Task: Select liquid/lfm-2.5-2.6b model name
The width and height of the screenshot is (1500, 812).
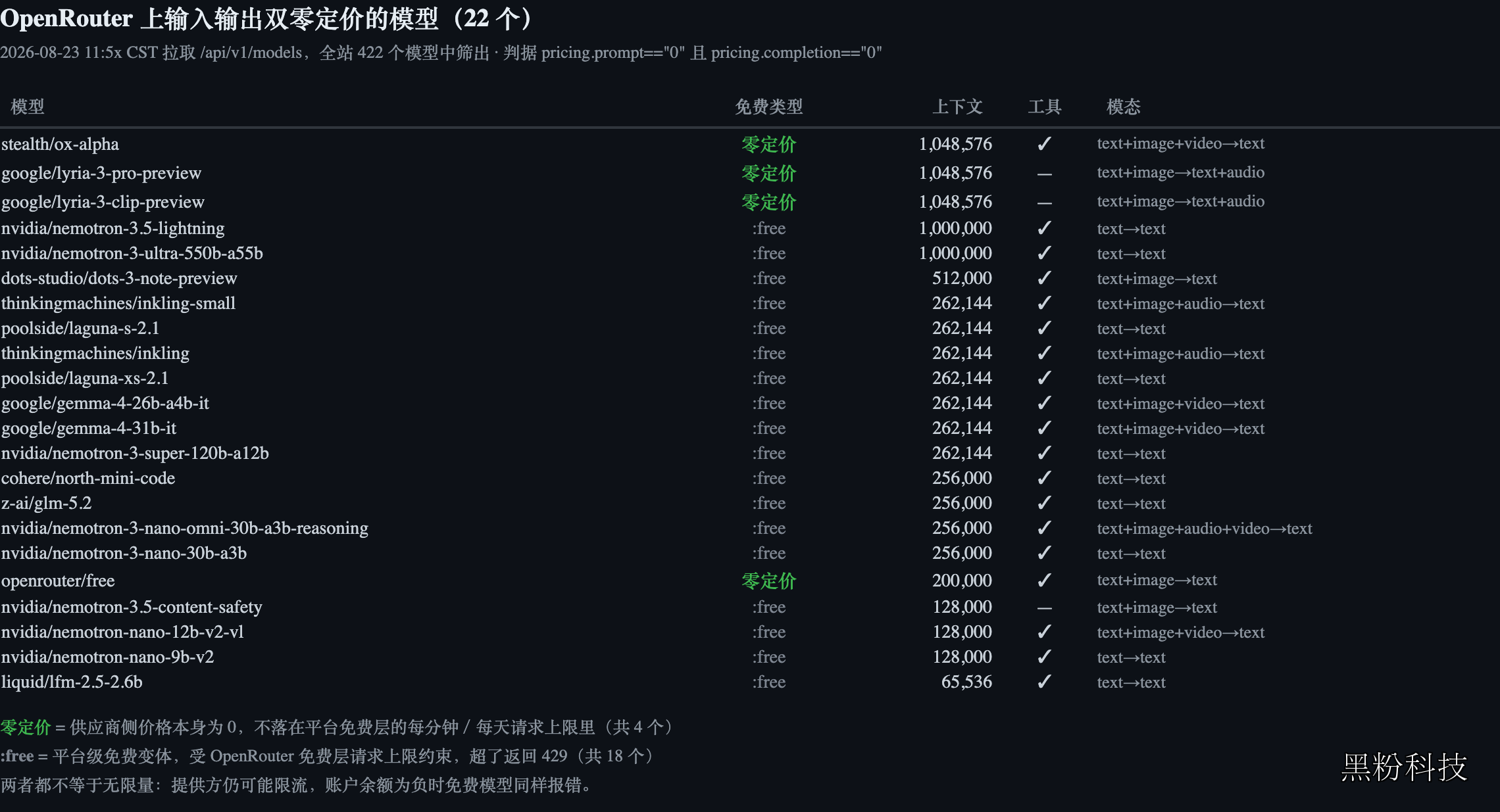Action: [72, 682]
